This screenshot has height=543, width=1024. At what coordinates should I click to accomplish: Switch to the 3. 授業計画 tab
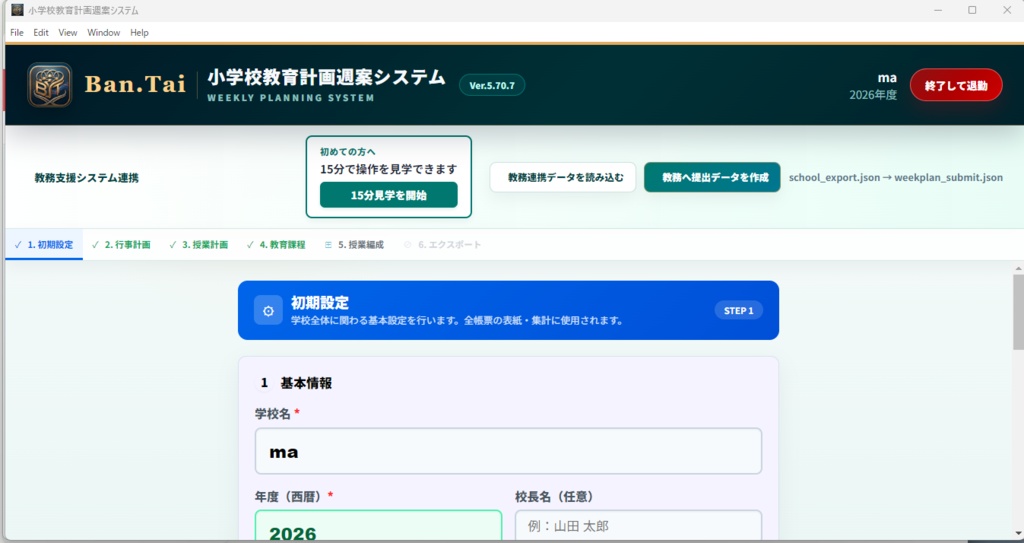coord(199,244)
